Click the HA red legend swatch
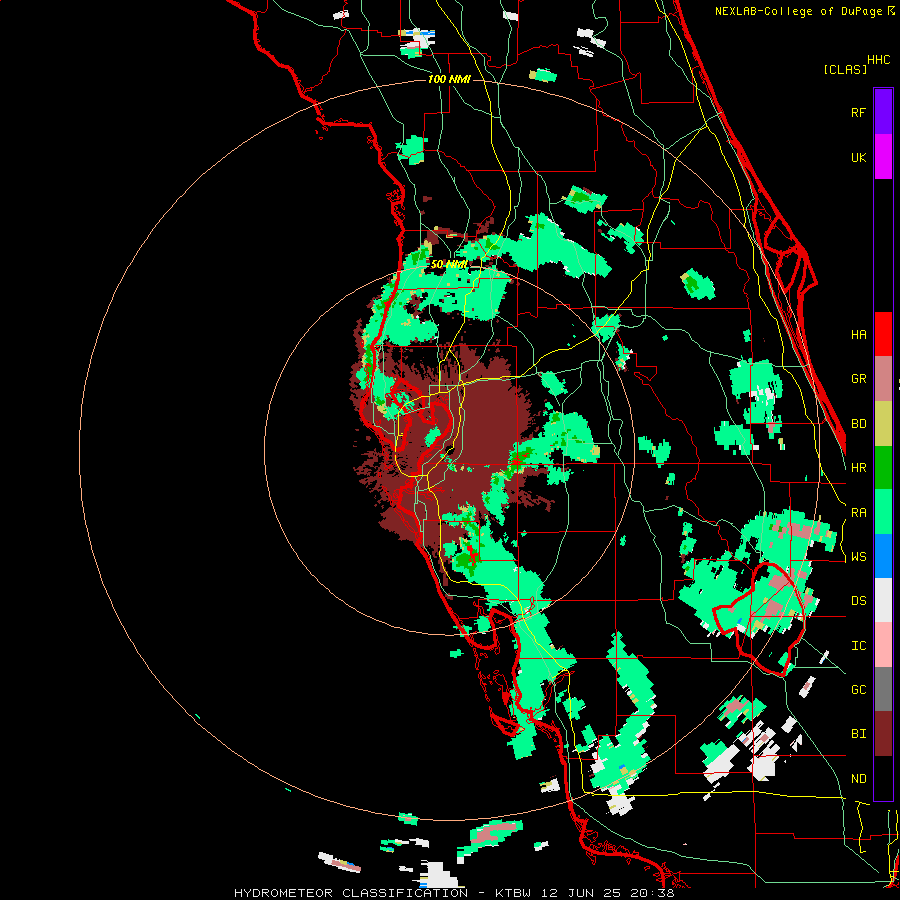The height and width of the screenshot is (900, 900). pyautogui.click(x=883, y=334)
